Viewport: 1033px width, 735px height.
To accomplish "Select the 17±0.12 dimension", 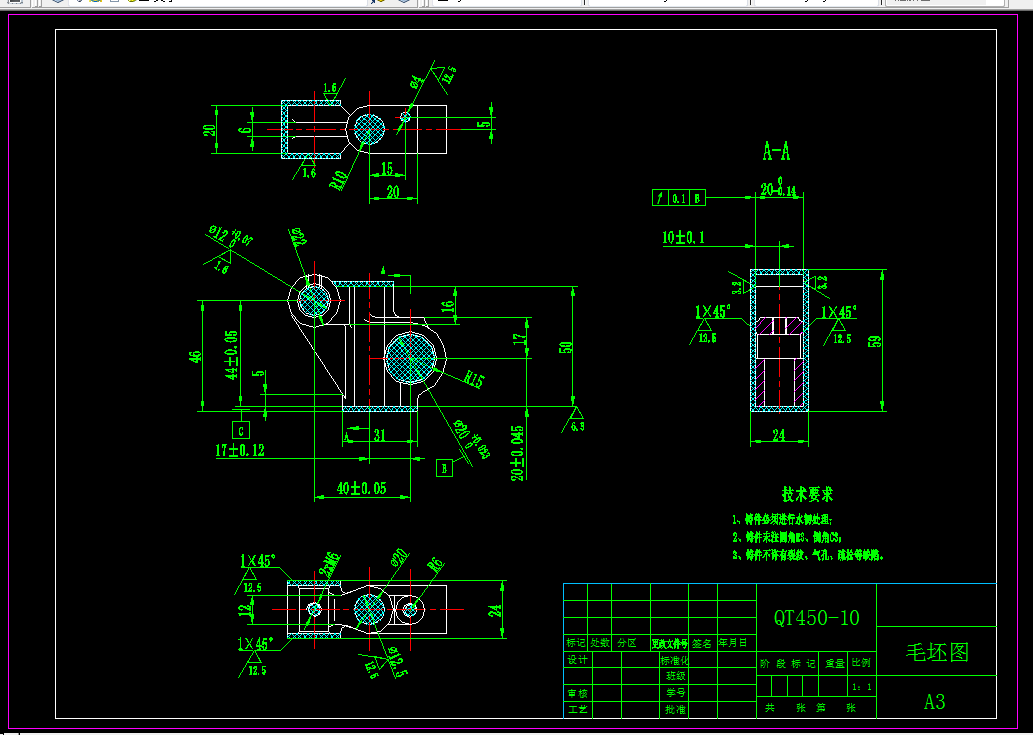I will coord(240,450).
